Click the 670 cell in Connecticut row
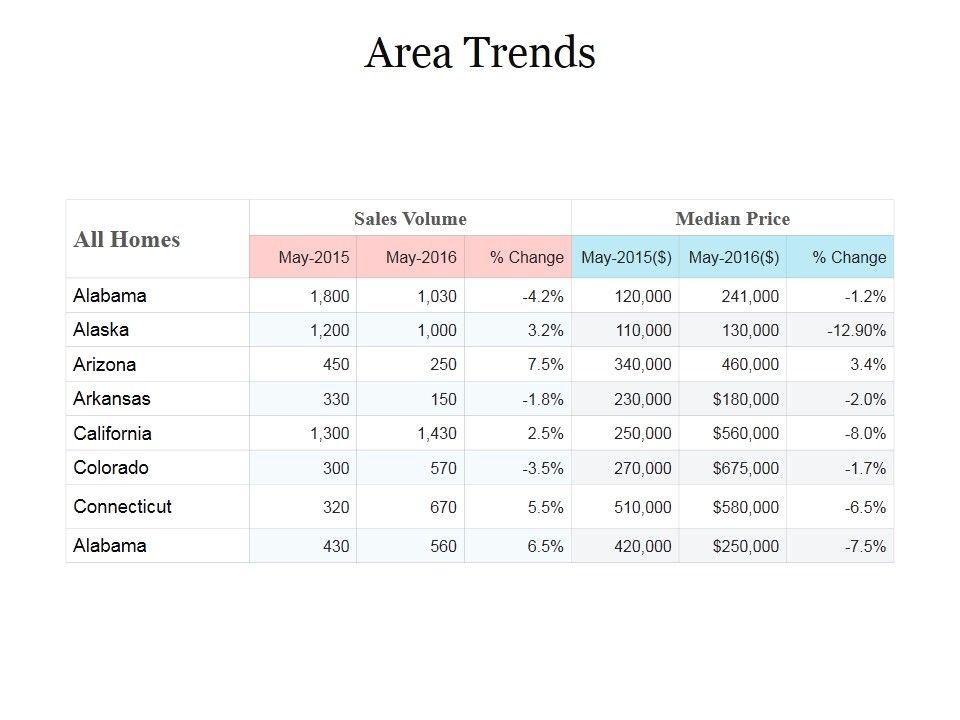This screenshot has height=720, width=960. coord(410,506)
